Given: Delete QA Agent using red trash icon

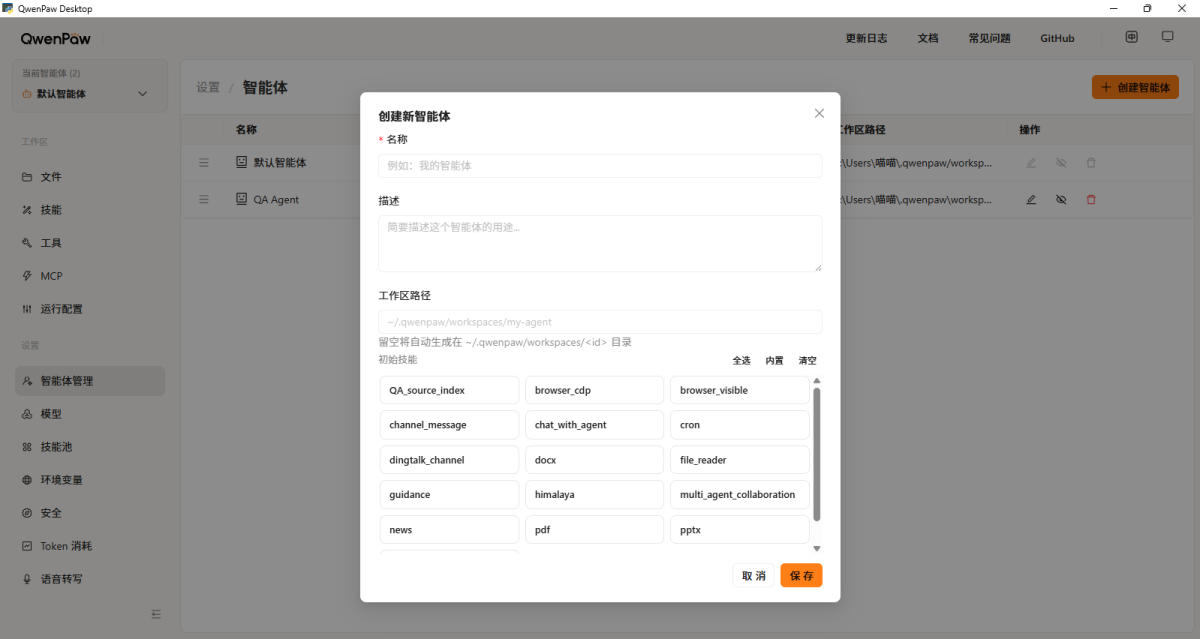Looking at the screenshot, I should point(1091,199).
